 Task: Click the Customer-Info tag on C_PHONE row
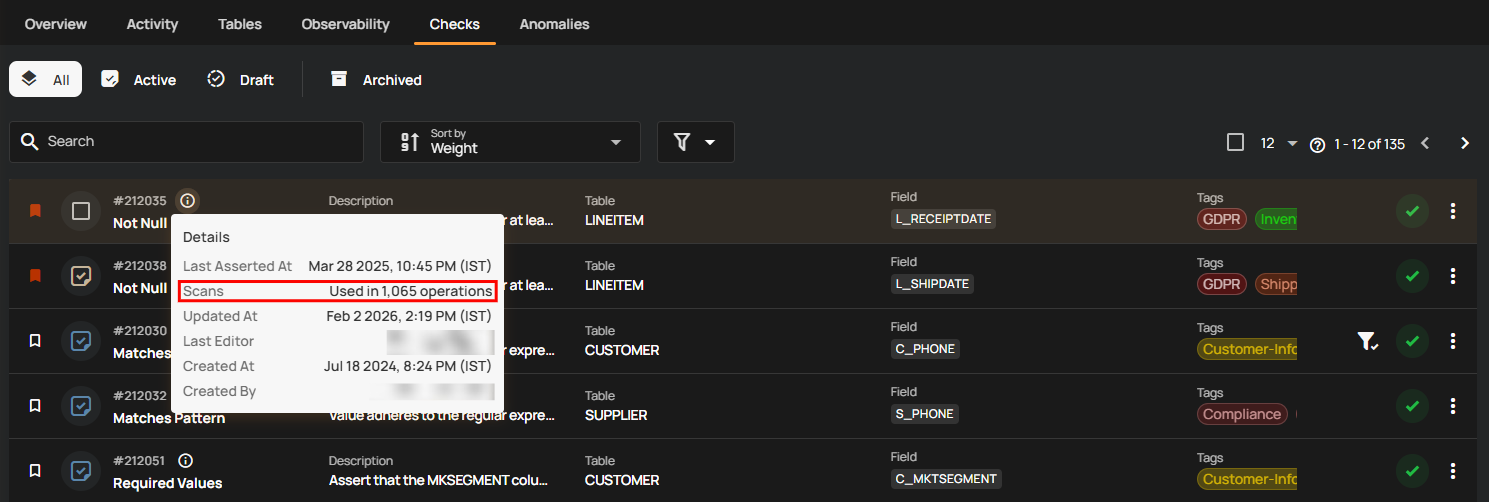pyautogui.click(x=1247, y=349)
